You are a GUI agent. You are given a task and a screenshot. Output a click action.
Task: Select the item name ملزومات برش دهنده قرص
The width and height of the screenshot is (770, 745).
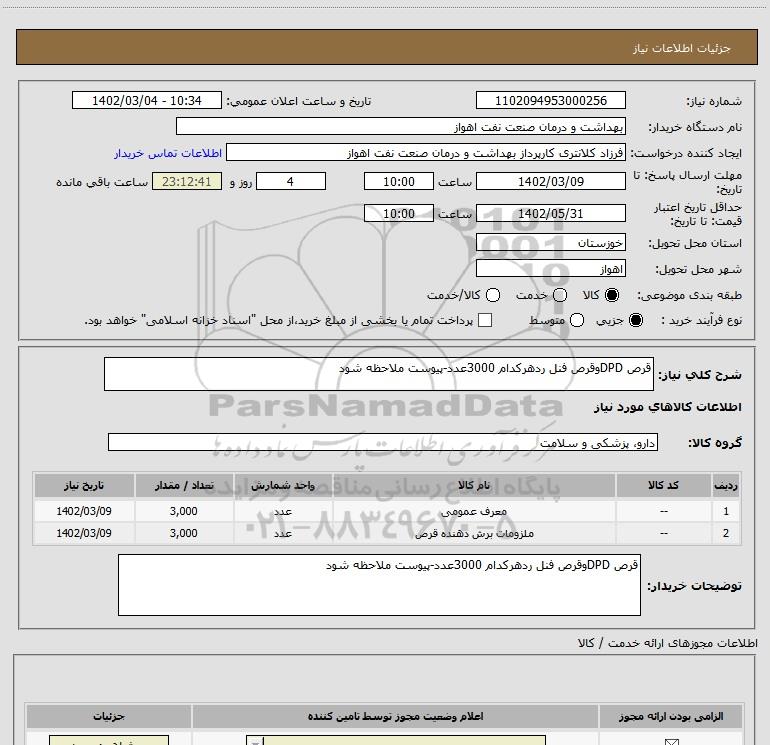point(474,533)
